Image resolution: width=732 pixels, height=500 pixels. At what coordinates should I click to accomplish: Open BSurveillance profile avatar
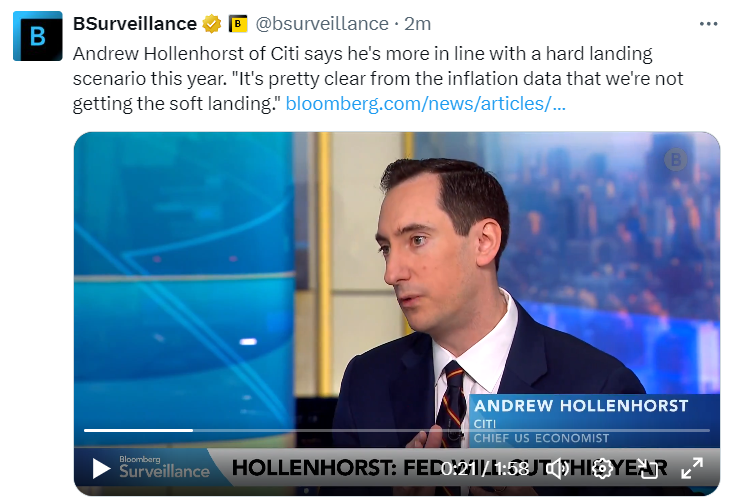(x=37, y=37)
